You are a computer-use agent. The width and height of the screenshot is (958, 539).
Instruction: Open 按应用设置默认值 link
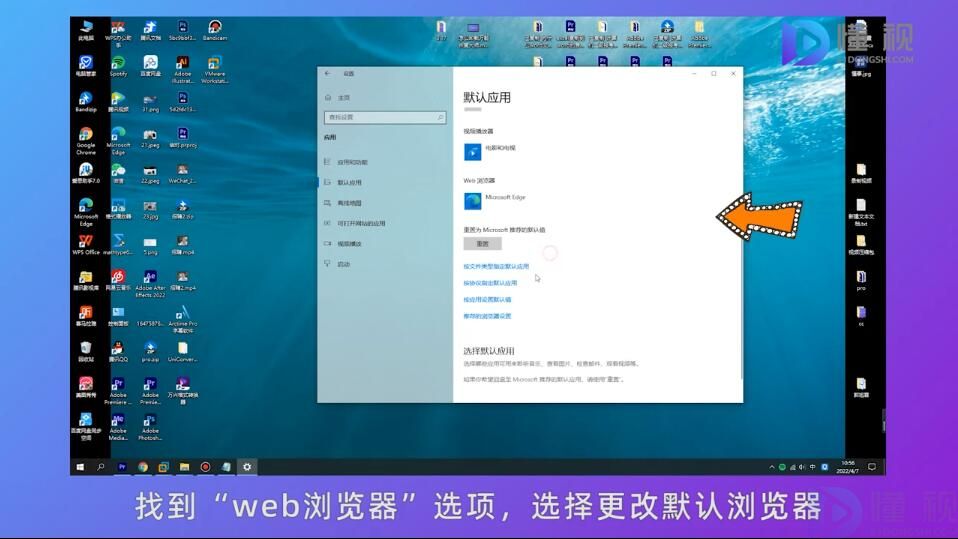click(x=487, y=299)
